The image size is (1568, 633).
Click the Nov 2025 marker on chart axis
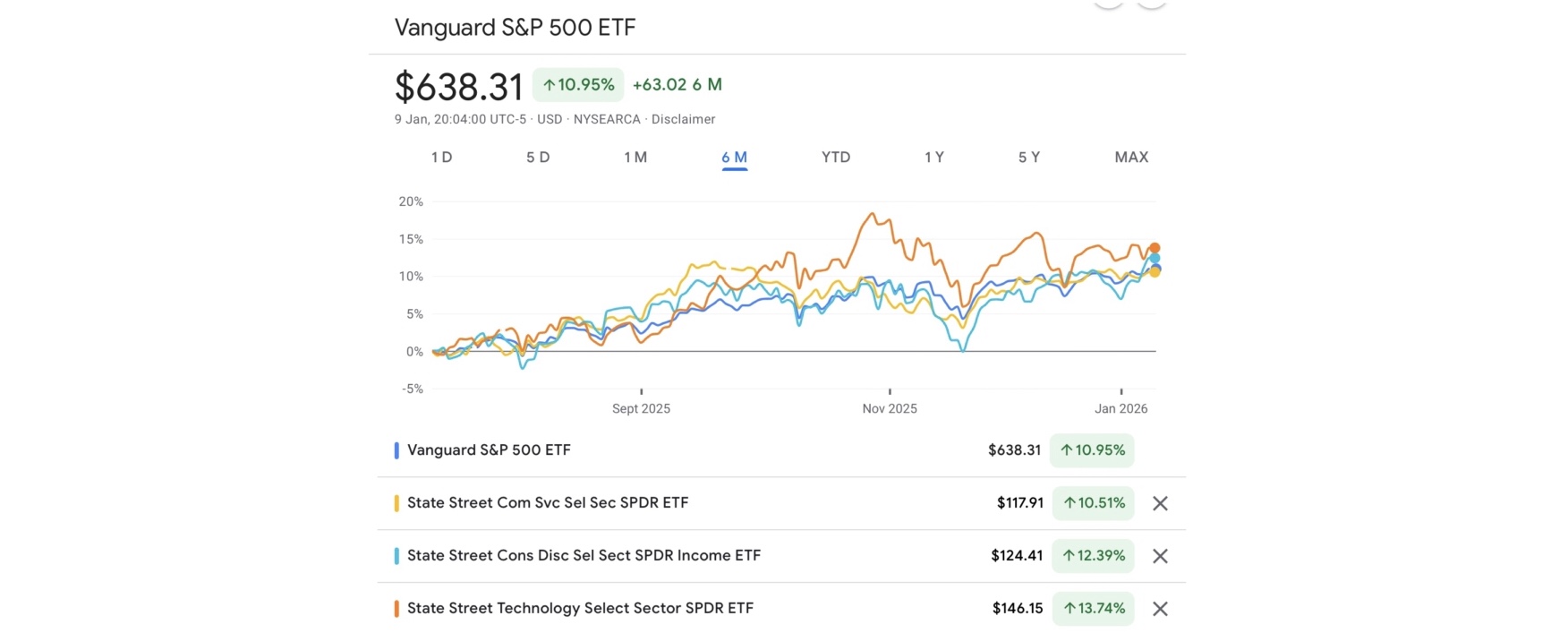point(890,408)
